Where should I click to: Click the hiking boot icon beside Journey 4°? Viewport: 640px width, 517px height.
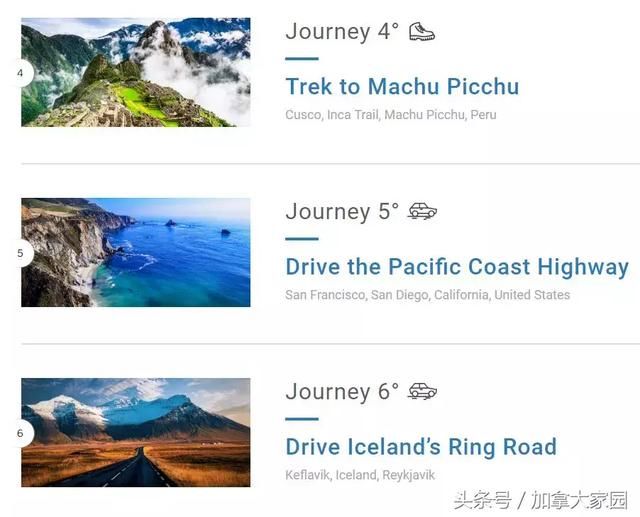(422, 31)
